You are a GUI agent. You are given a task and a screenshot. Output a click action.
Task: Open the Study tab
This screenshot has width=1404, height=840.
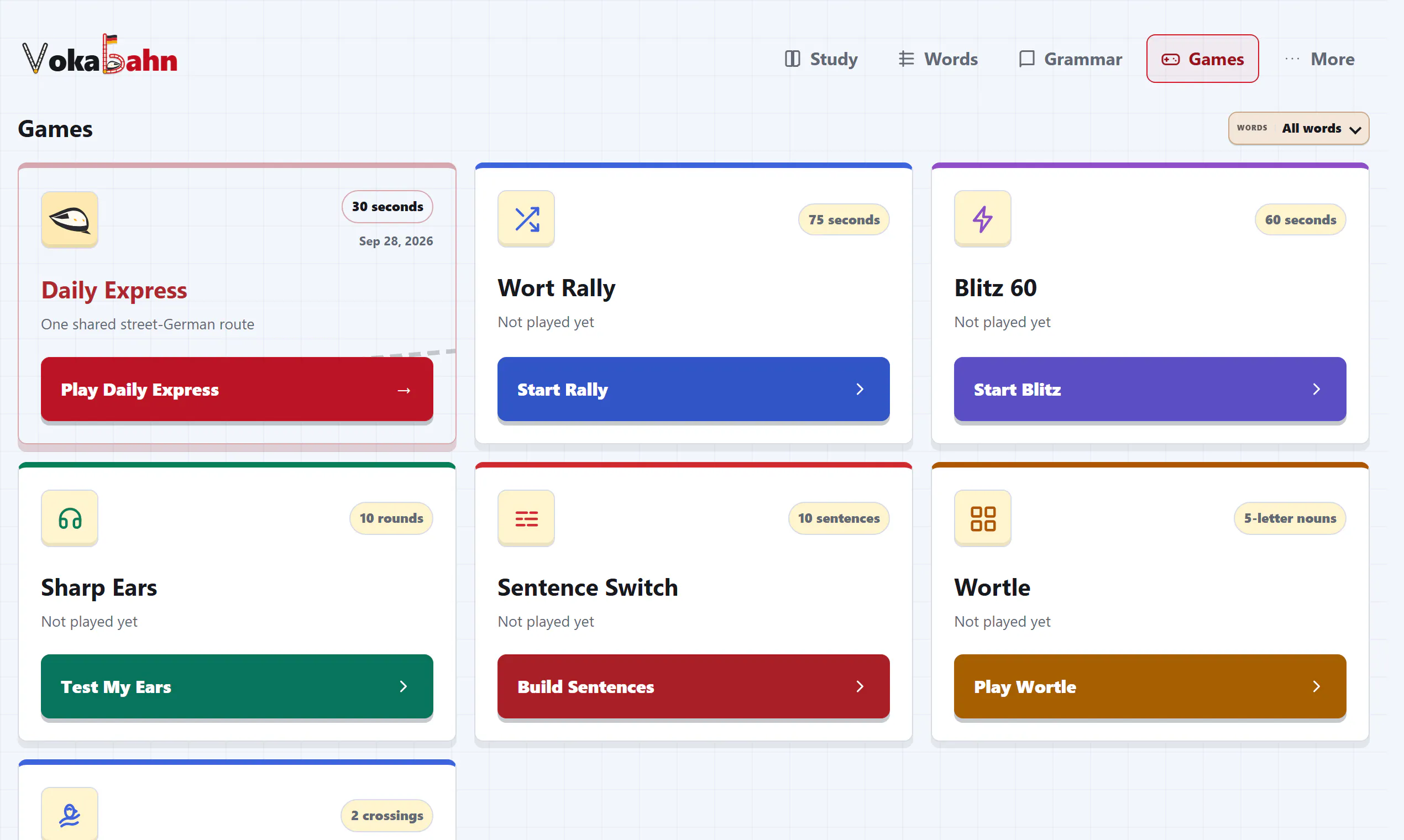pyautogui.click(x=821, y=59)
